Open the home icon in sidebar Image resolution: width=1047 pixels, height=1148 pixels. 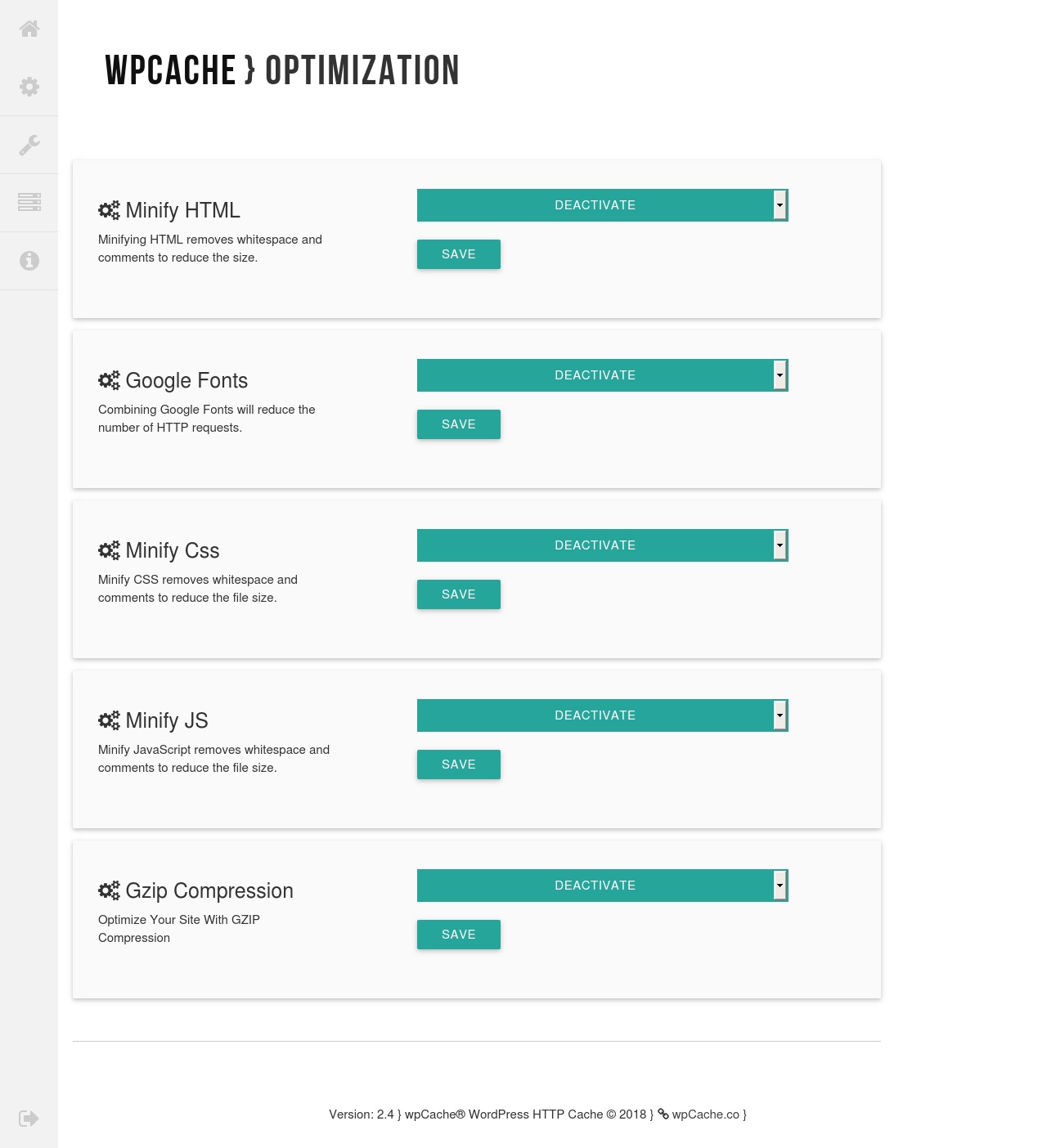pos(29,29)
